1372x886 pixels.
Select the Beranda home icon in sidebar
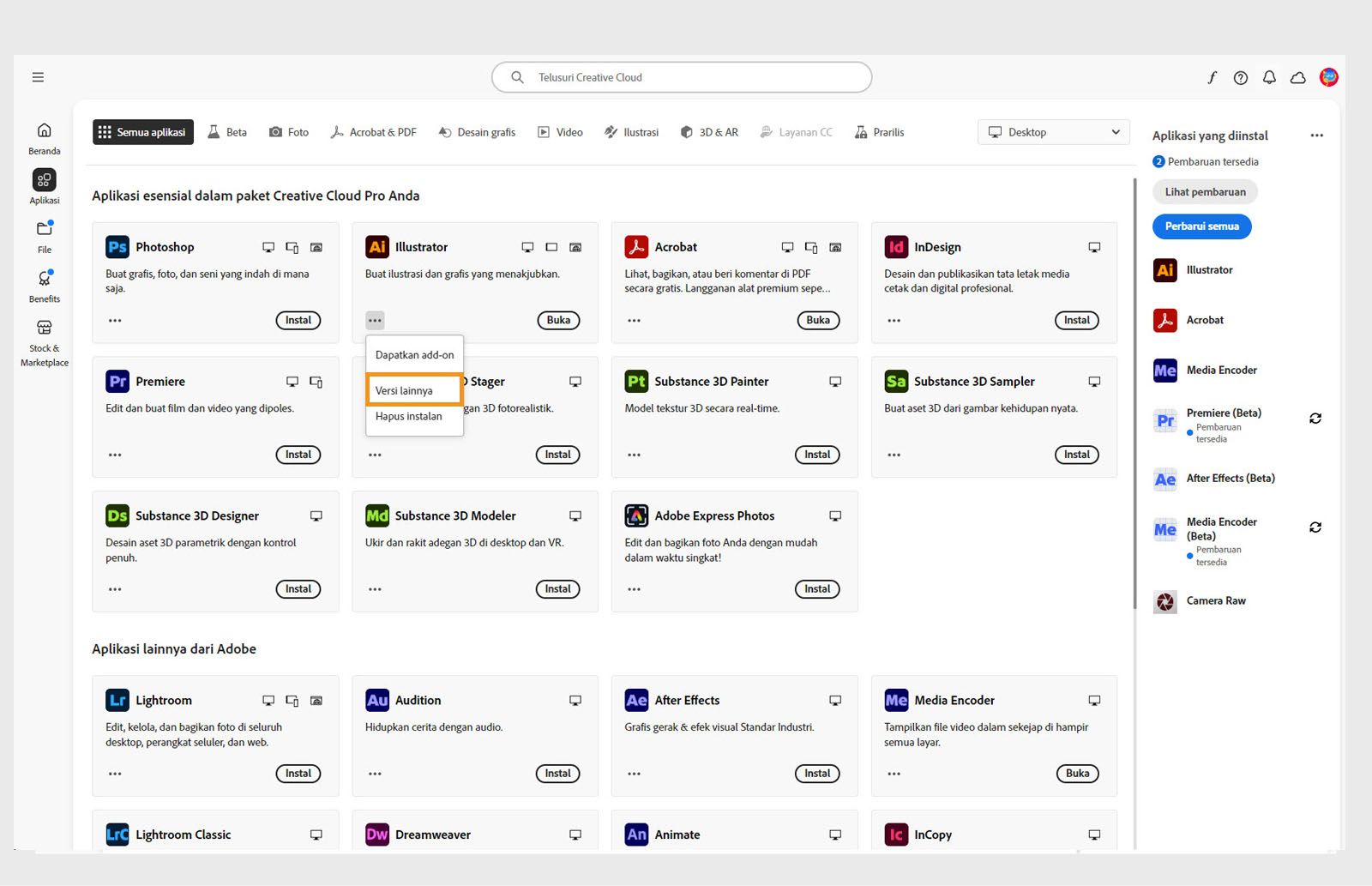coord(44,137)
